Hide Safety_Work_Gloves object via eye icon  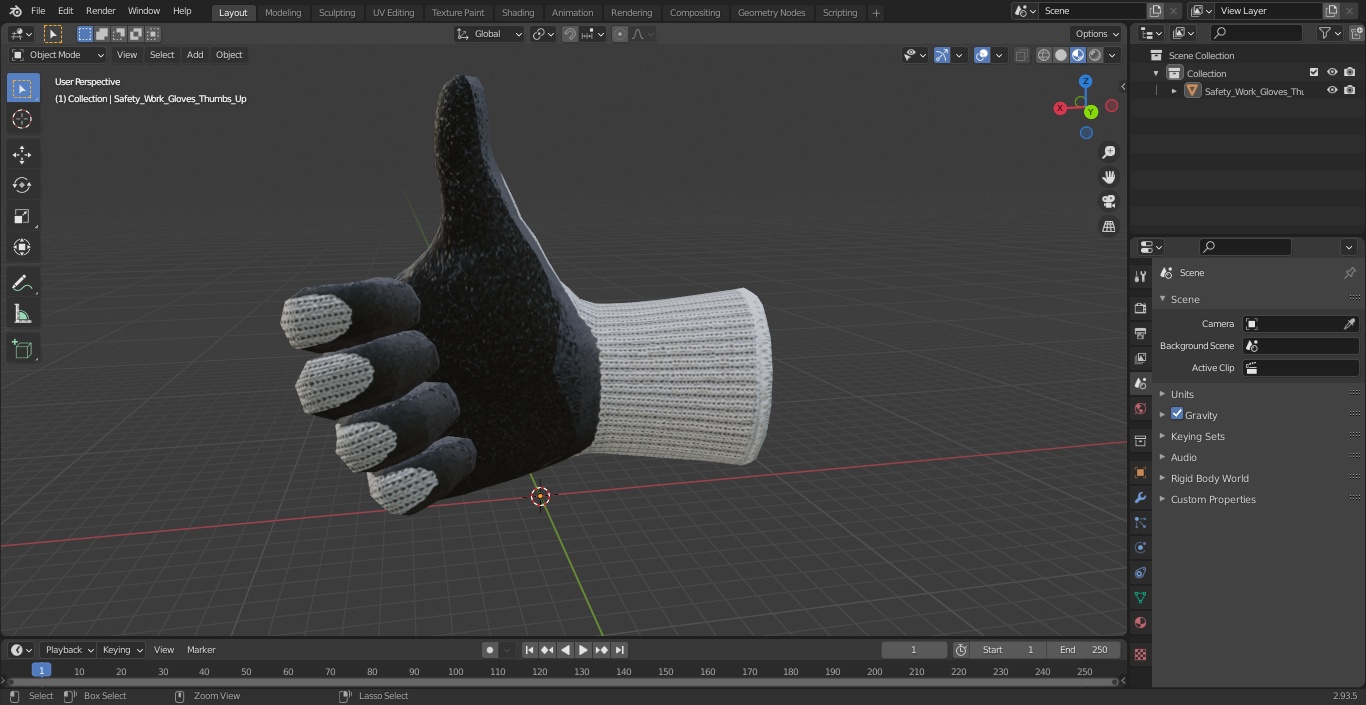[x=1332, y=91]
